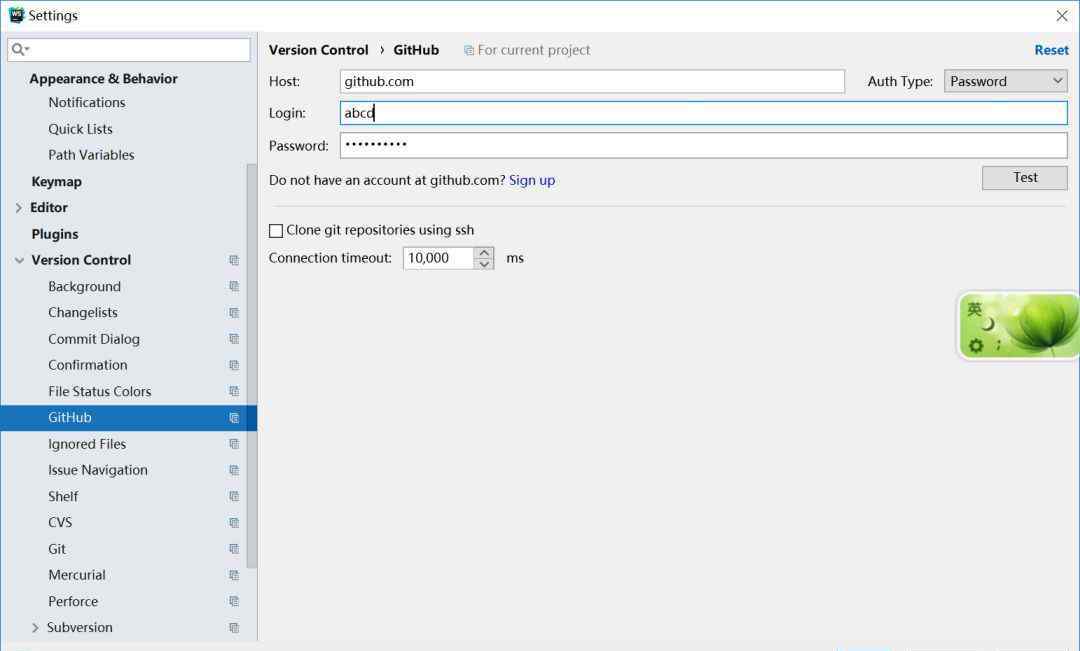Viewport: 1080px width, 651px height.
Task: Click the project icon on File Status Colors row
Action: tap(234, 391)
